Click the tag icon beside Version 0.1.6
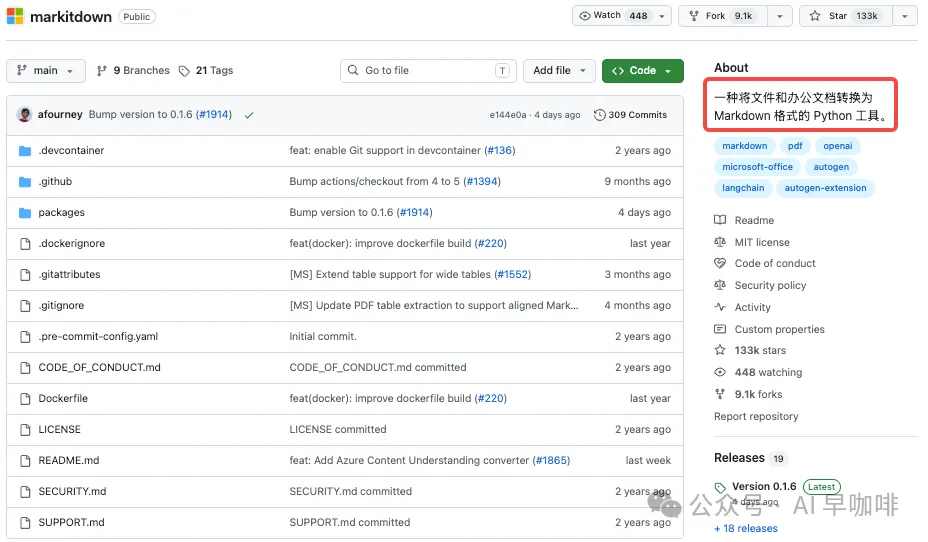The height and width of the screenshot is (542, 928). [x=720, y=488]
